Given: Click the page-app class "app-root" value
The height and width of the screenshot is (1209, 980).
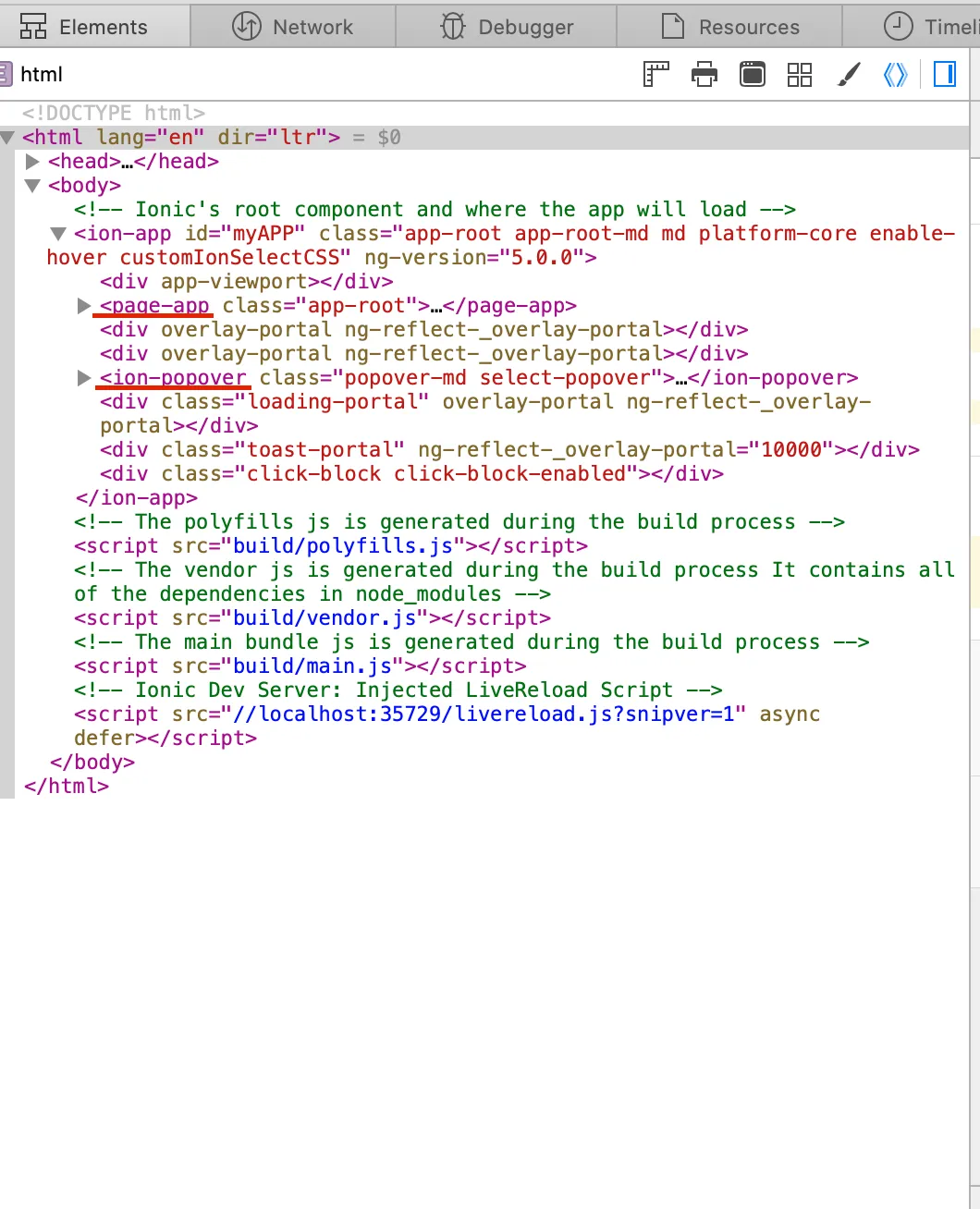Looking at the screenshot, I should tap(356, 305).
